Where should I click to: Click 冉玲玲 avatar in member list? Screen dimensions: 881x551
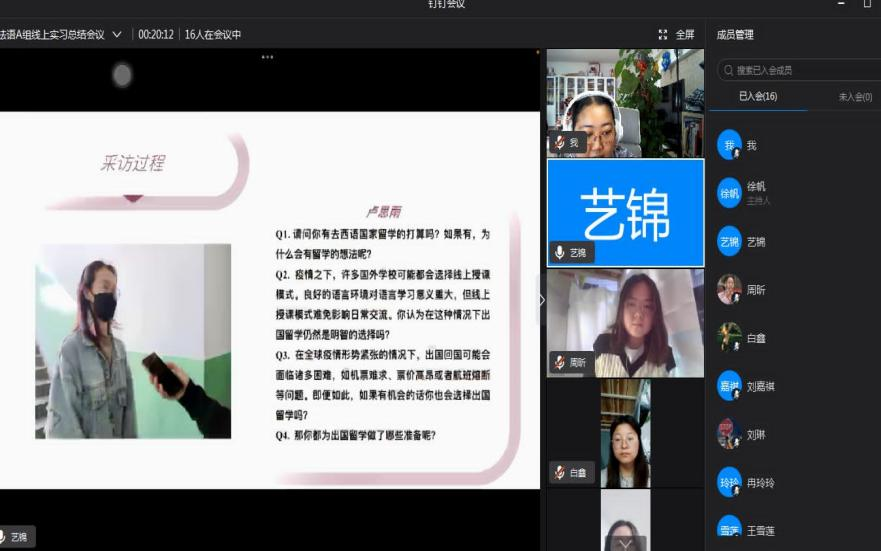coord(729,482)
